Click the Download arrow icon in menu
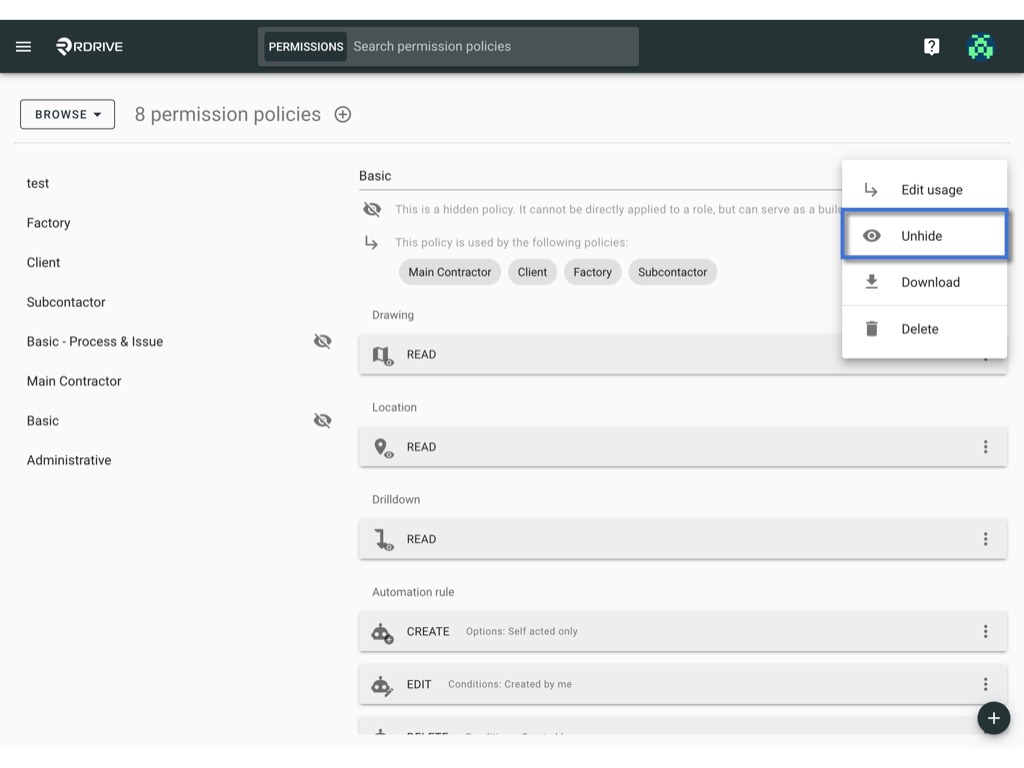Viewport: 1024px width, 768px height. 871,281
